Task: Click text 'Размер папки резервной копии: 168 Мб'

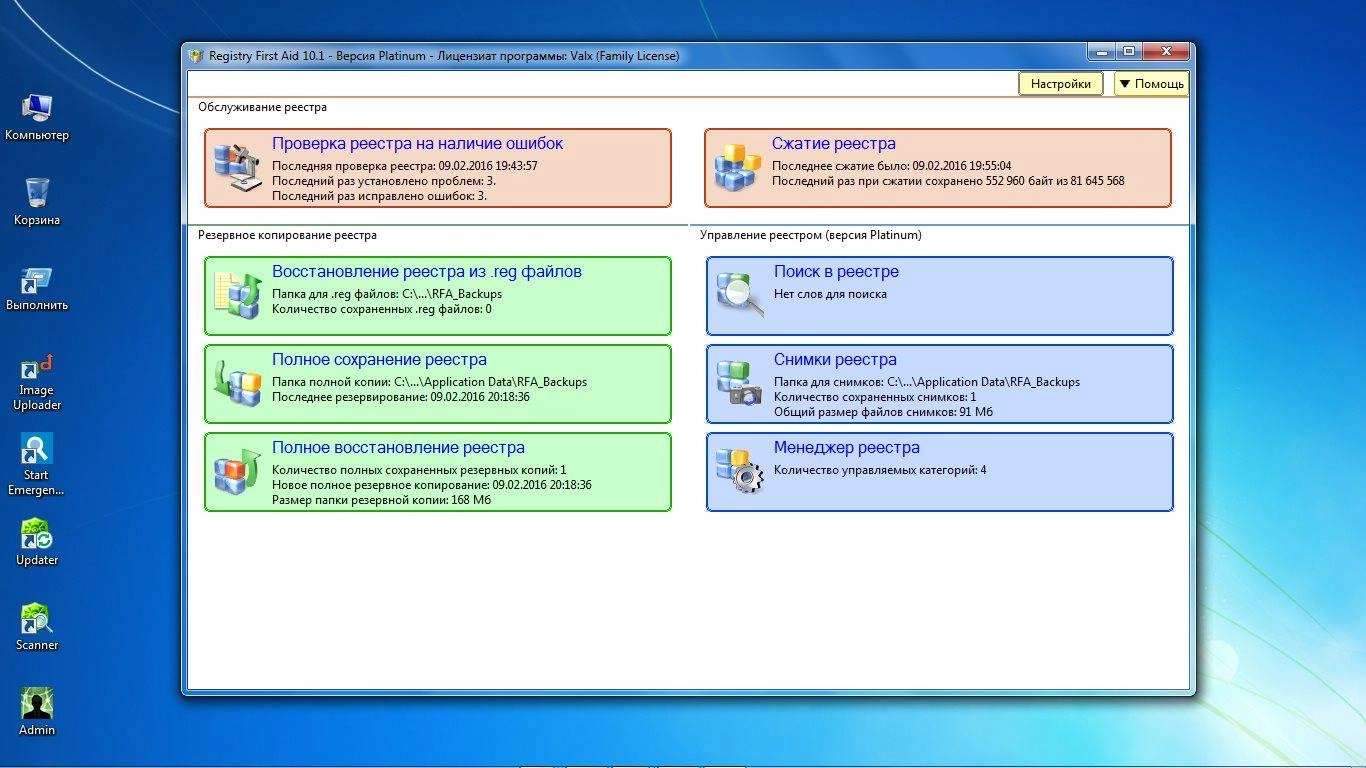Action: click(x=382, y=500)
